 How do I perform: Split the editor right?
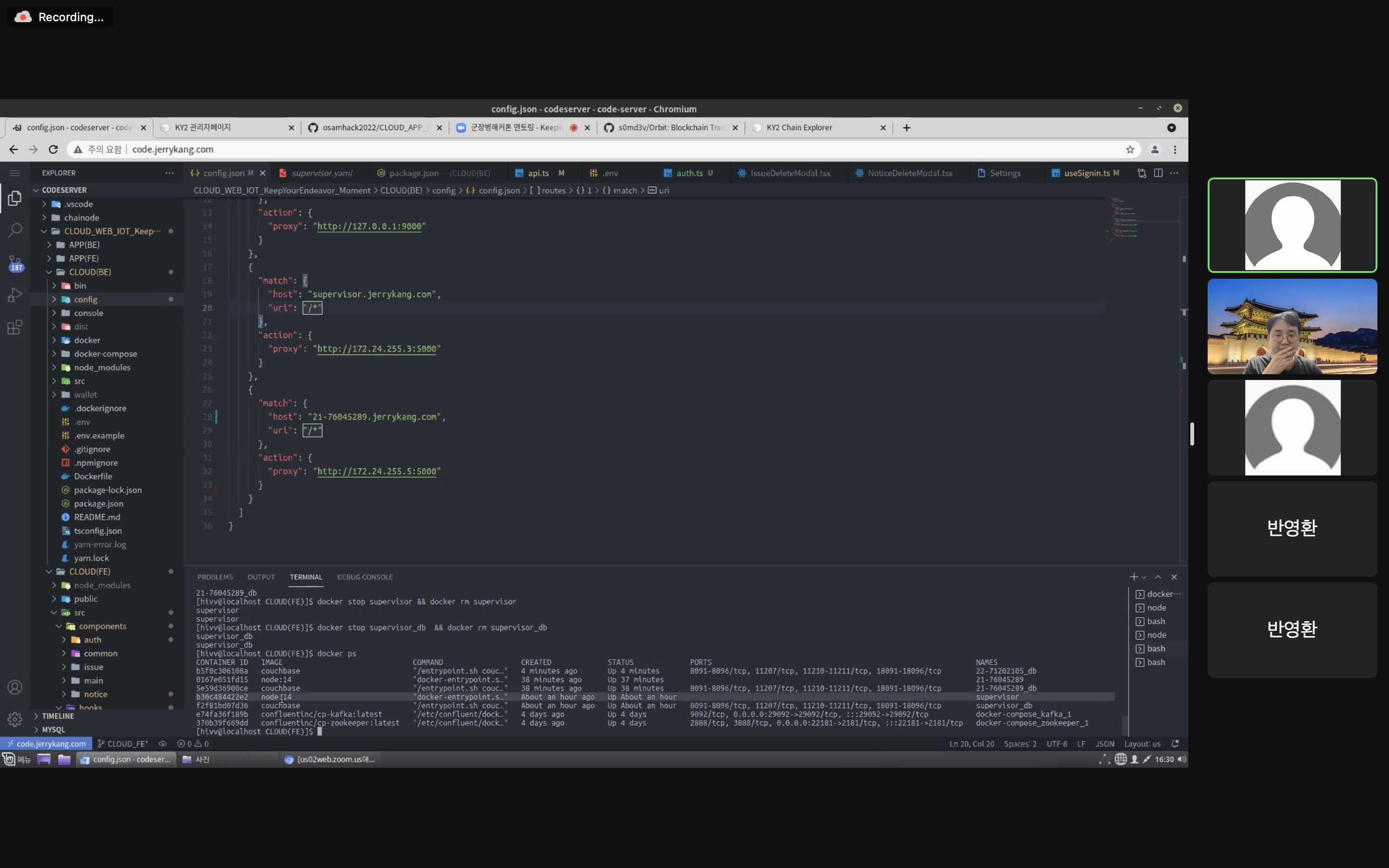[x=1158, y=173]
